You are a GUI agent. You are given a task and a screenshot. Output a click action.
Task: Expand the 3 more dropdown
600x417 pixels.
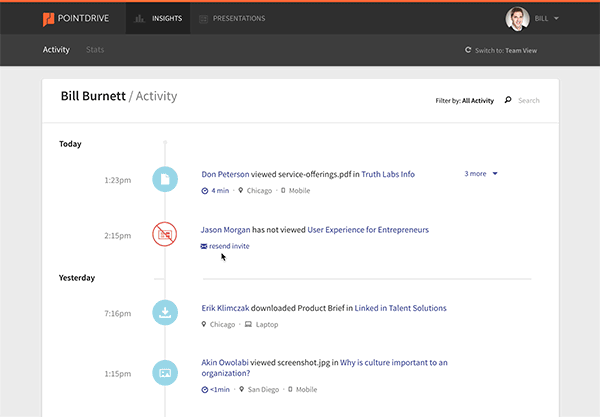click(481, 173)
